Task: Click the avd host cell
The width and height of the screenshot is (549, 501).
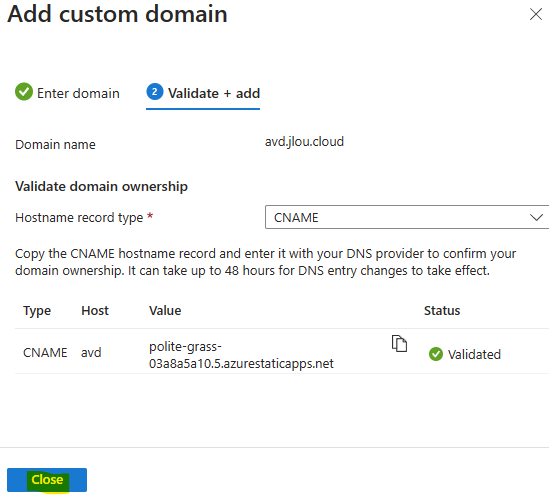Action: pyautogui.click(x=91, y=353)
